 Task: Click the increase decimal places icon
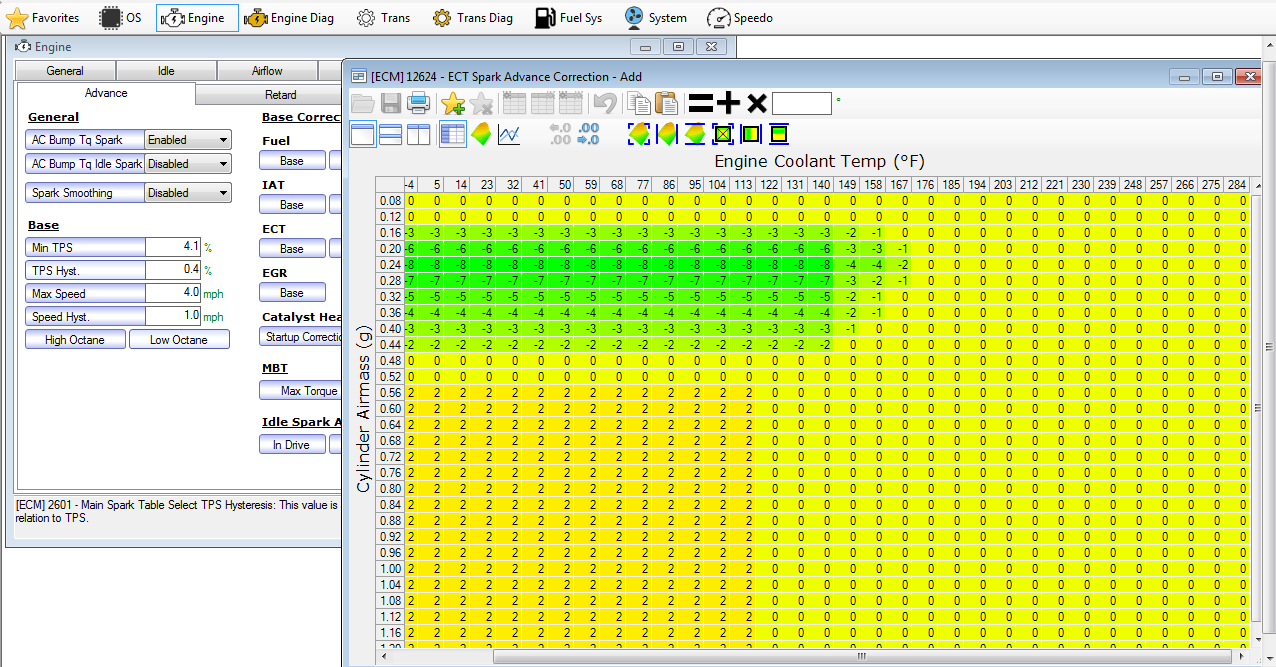[560, 134]
